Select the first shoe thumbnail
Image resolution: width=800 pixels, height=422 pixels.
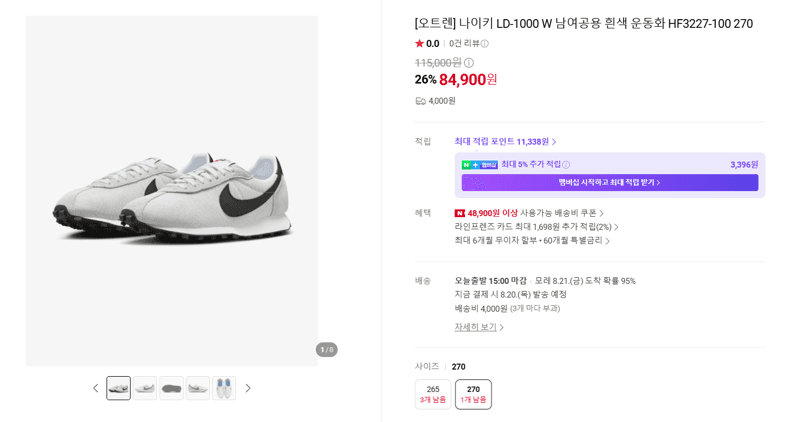click(x=118, y=388)
